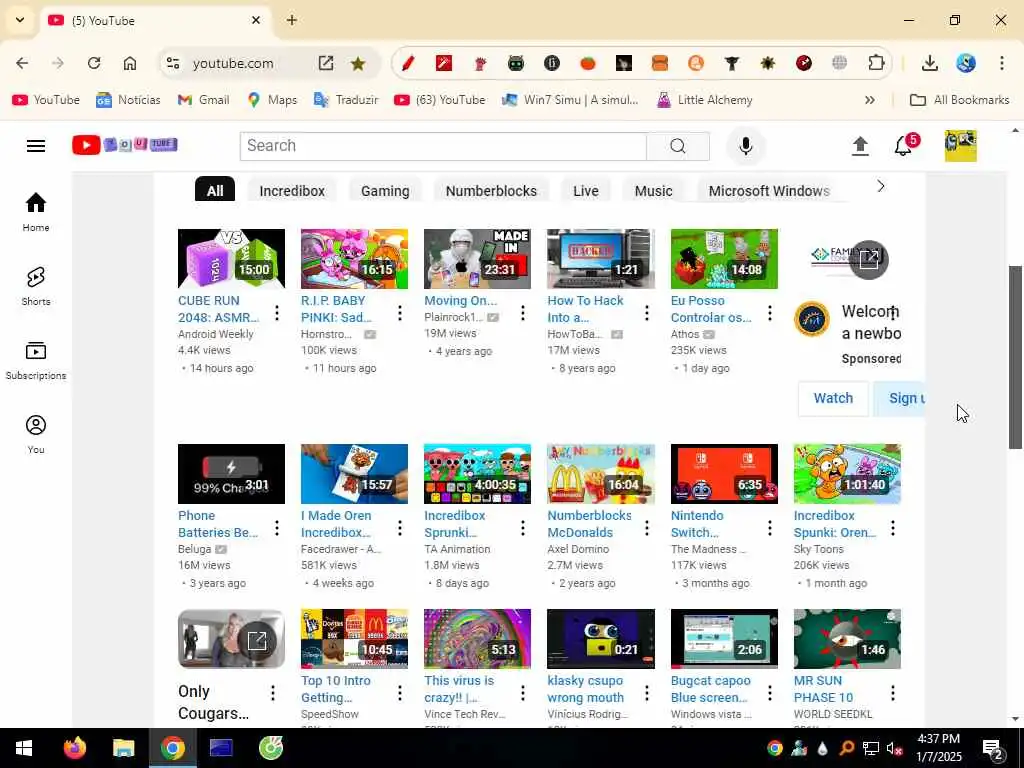Open the Chrome profile avatar

[966, 63]
